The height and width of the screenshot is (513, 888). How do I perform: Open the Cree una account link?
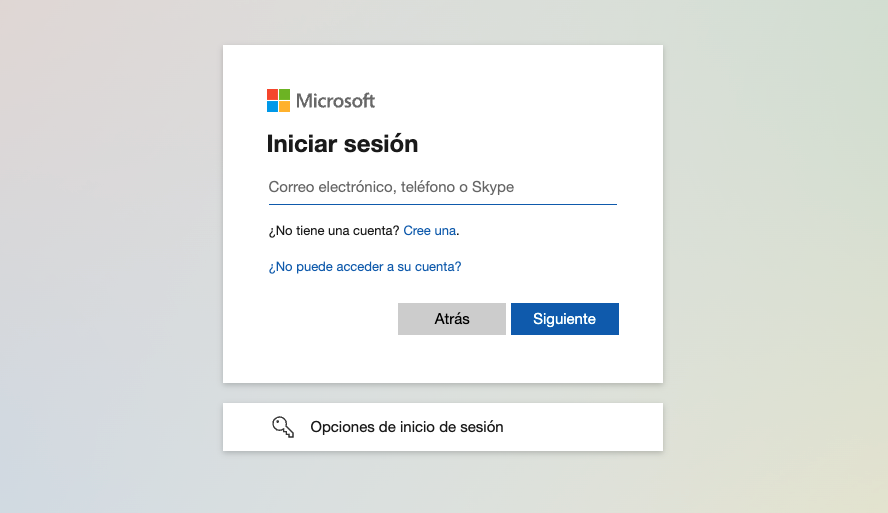pos(429,230)
